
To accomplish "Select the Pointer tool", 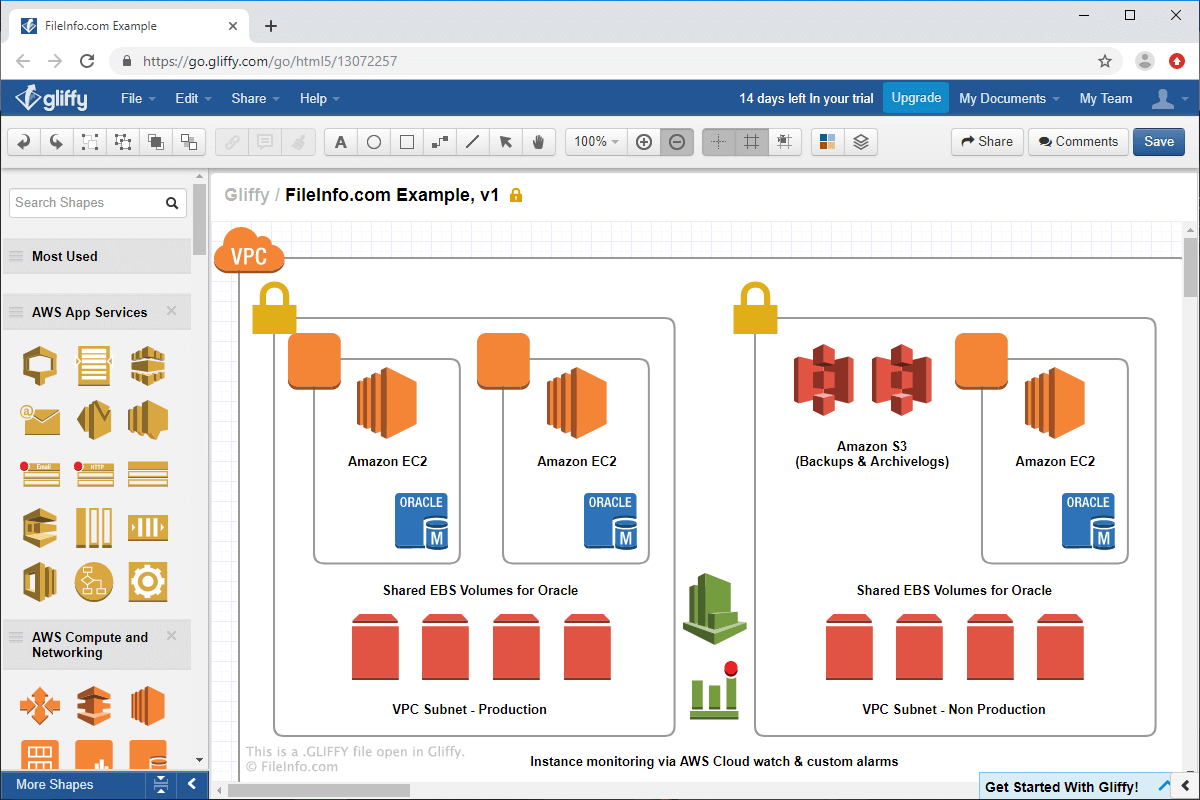I will click(506, 142).
